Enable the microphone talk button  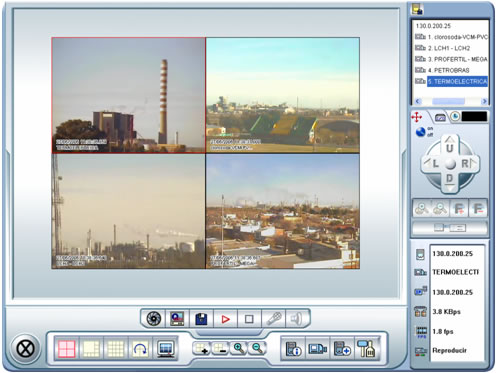point(274,319)
